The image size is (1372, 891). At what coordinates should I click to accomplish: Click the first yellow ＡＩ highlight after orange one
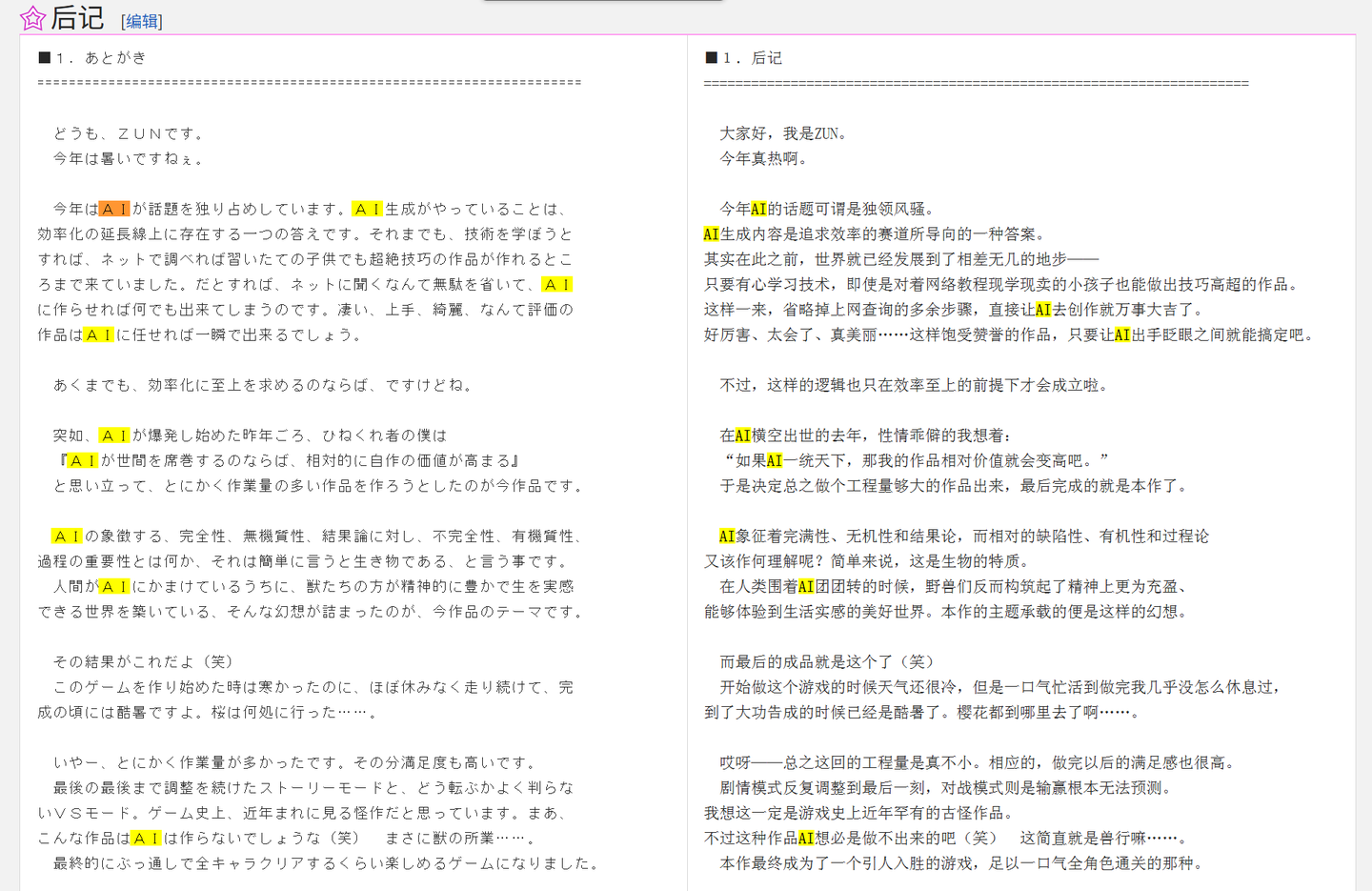pos(367,207)
